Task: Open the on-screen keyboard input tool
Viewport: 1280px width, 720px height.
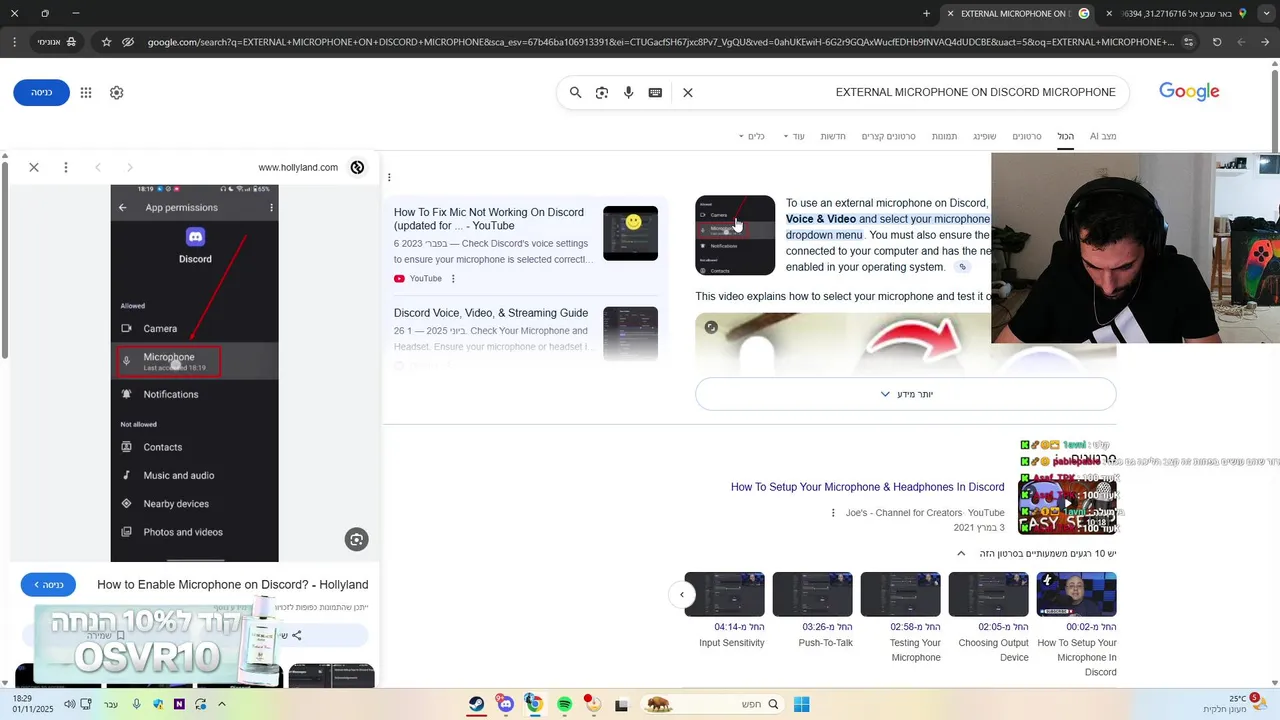Action: coord(655,92)
